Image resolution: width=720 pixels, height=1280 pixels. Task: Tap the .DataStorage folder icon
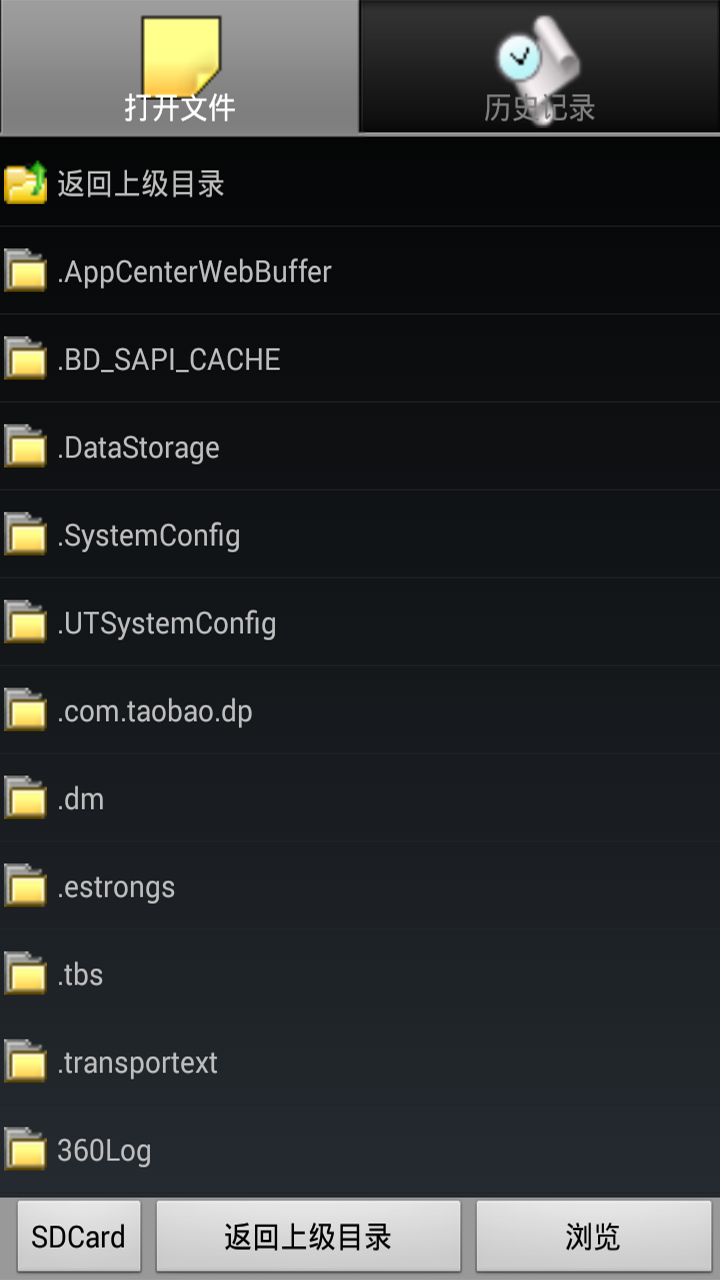tap(26, 447)
